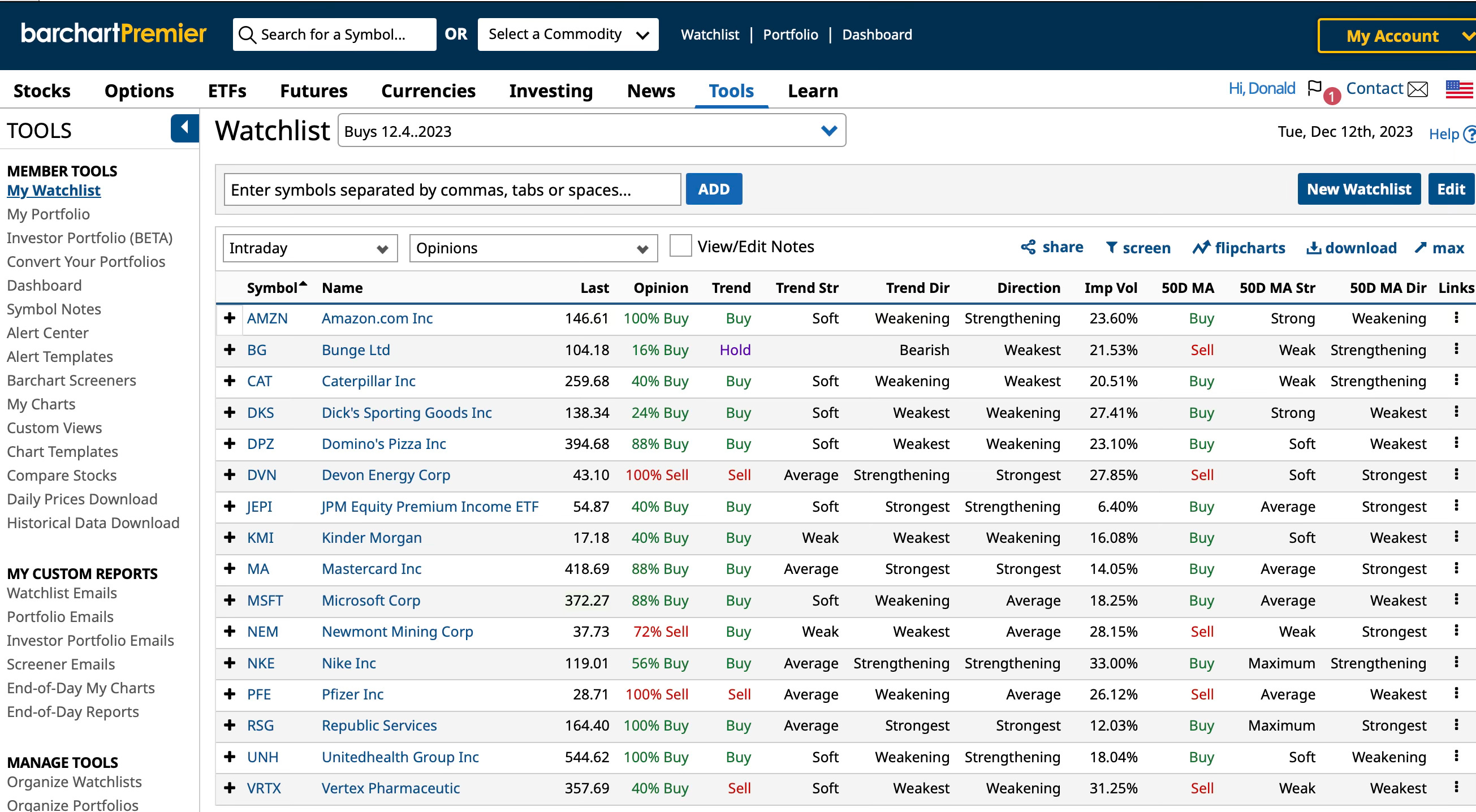1476x812 pixels.
Task: Expand BG row with plus icon
Action: pos(230,349)
